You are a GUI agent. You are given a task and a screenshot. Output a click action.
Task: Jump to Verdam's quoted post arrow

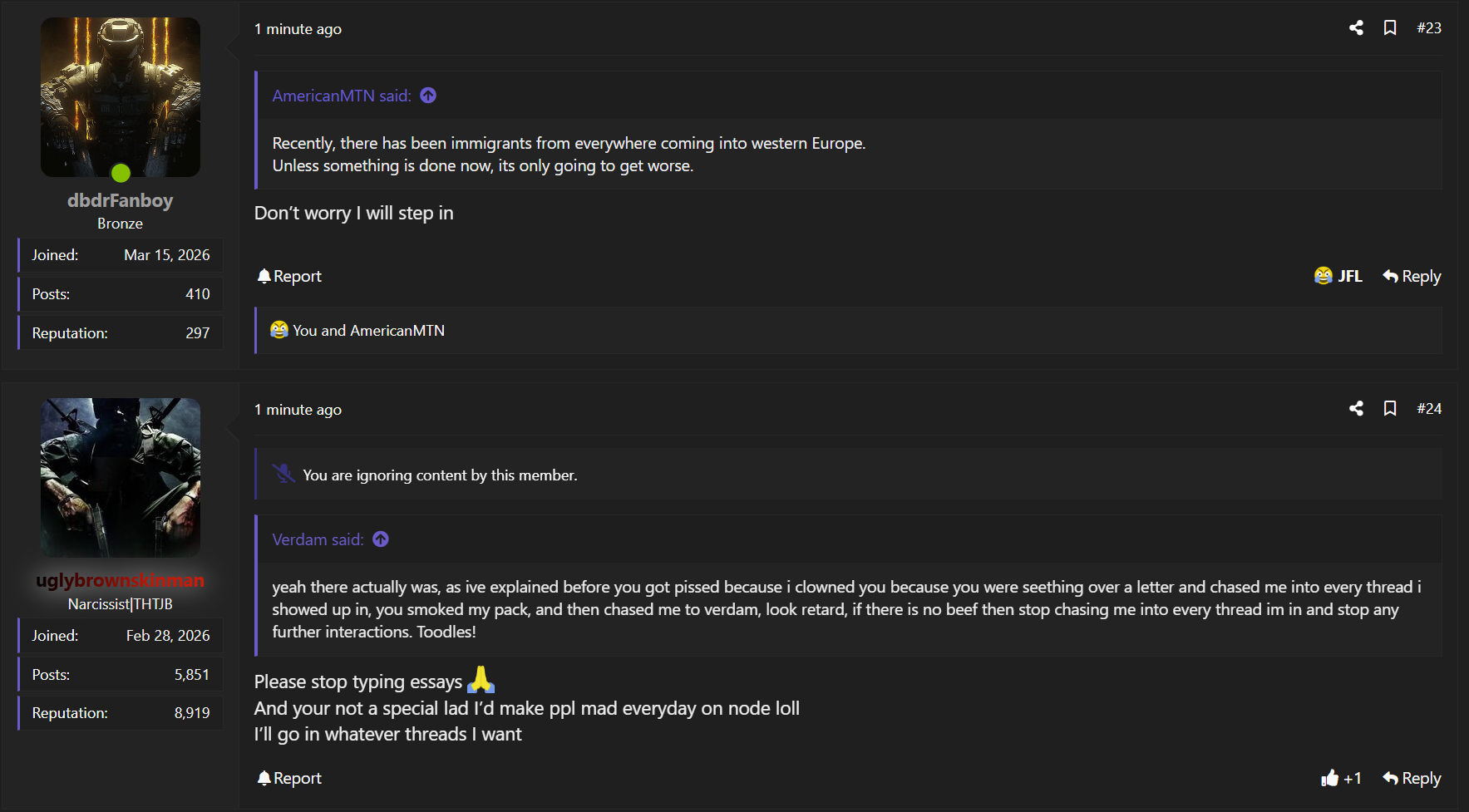(381, 539)
